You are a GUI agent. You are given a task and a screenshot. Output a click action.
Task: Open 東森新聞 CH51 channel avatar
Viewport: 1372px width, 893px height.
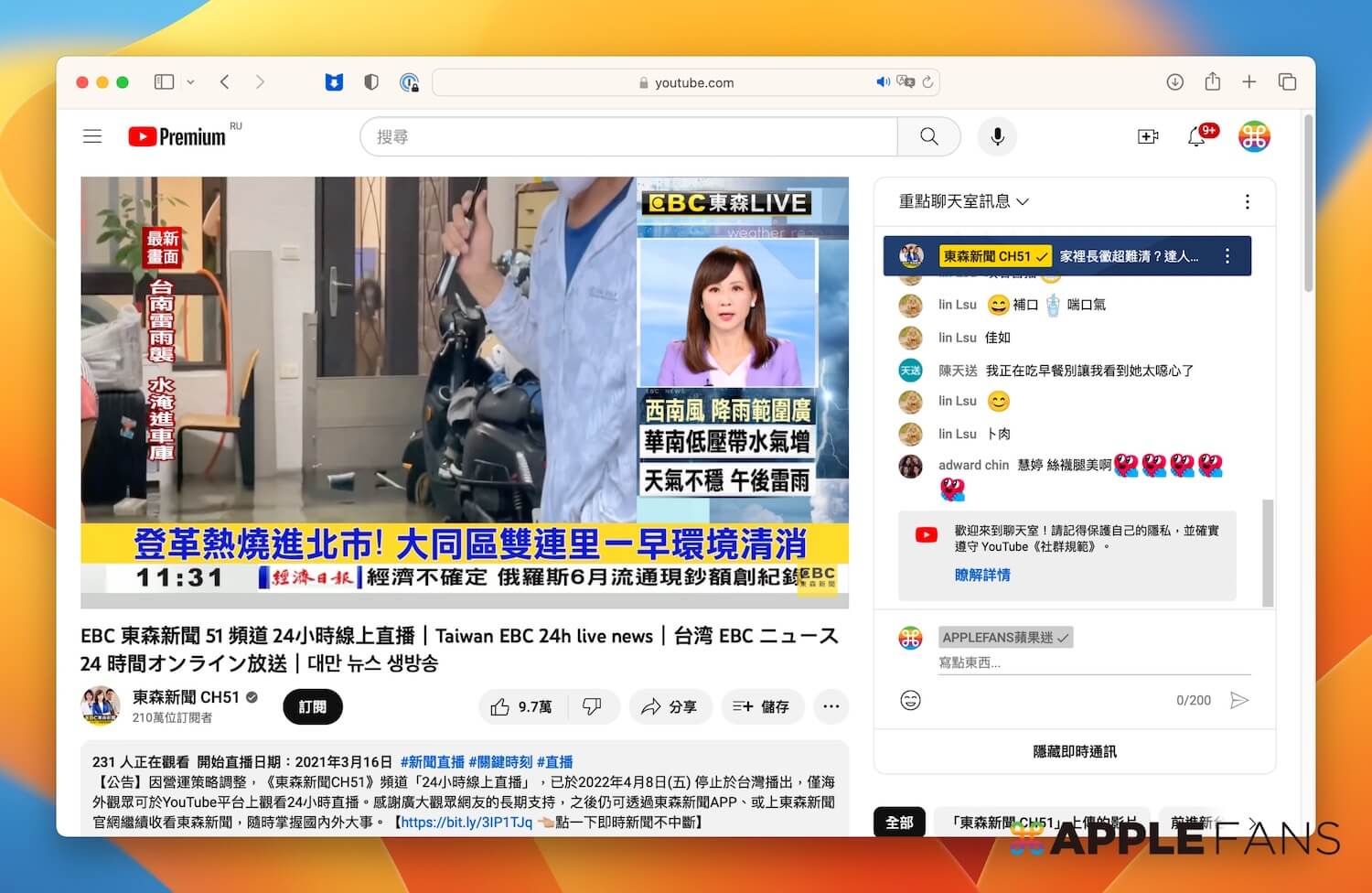click(101, 705)
